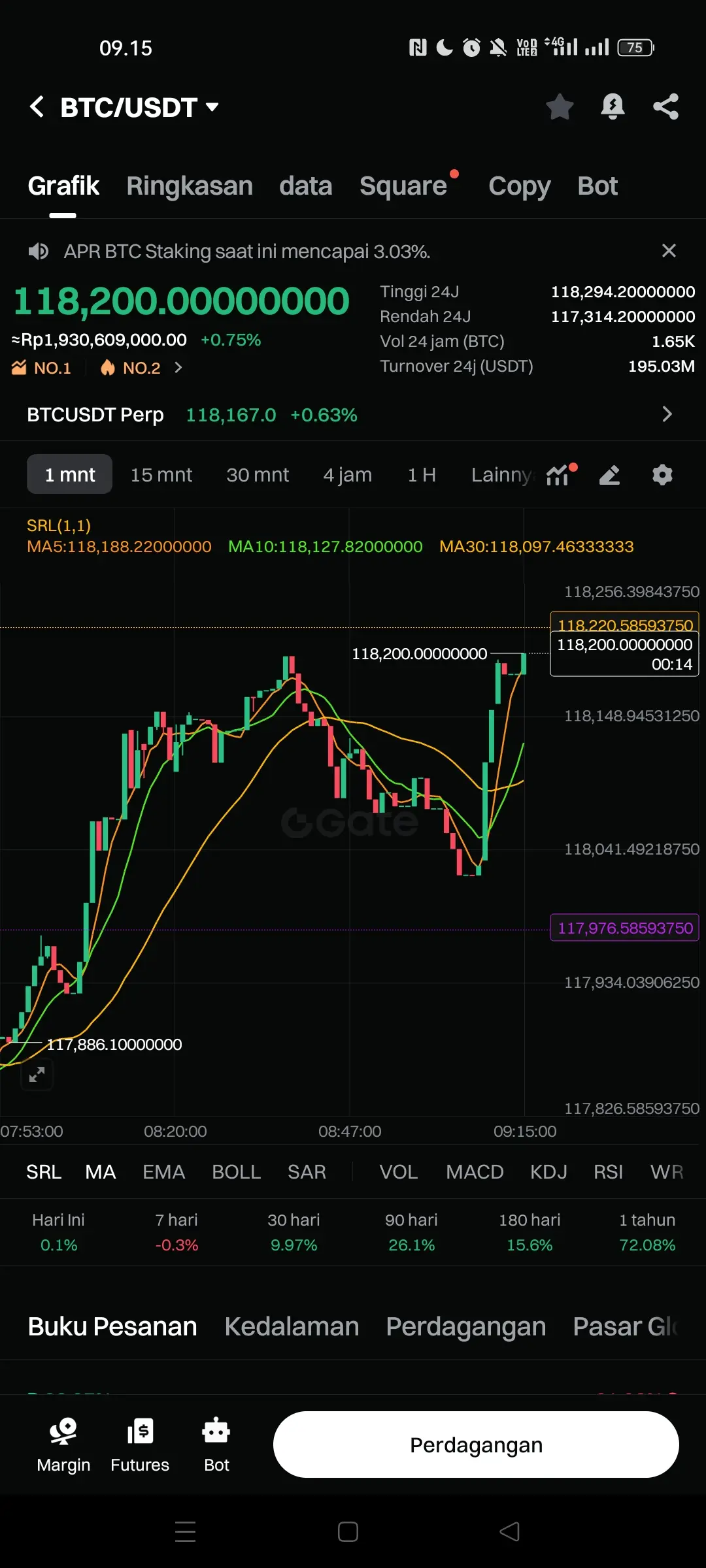This screenshot has width=706, height=1568.
Task: Toggle the MA indicator
Action: (101, 1172)
